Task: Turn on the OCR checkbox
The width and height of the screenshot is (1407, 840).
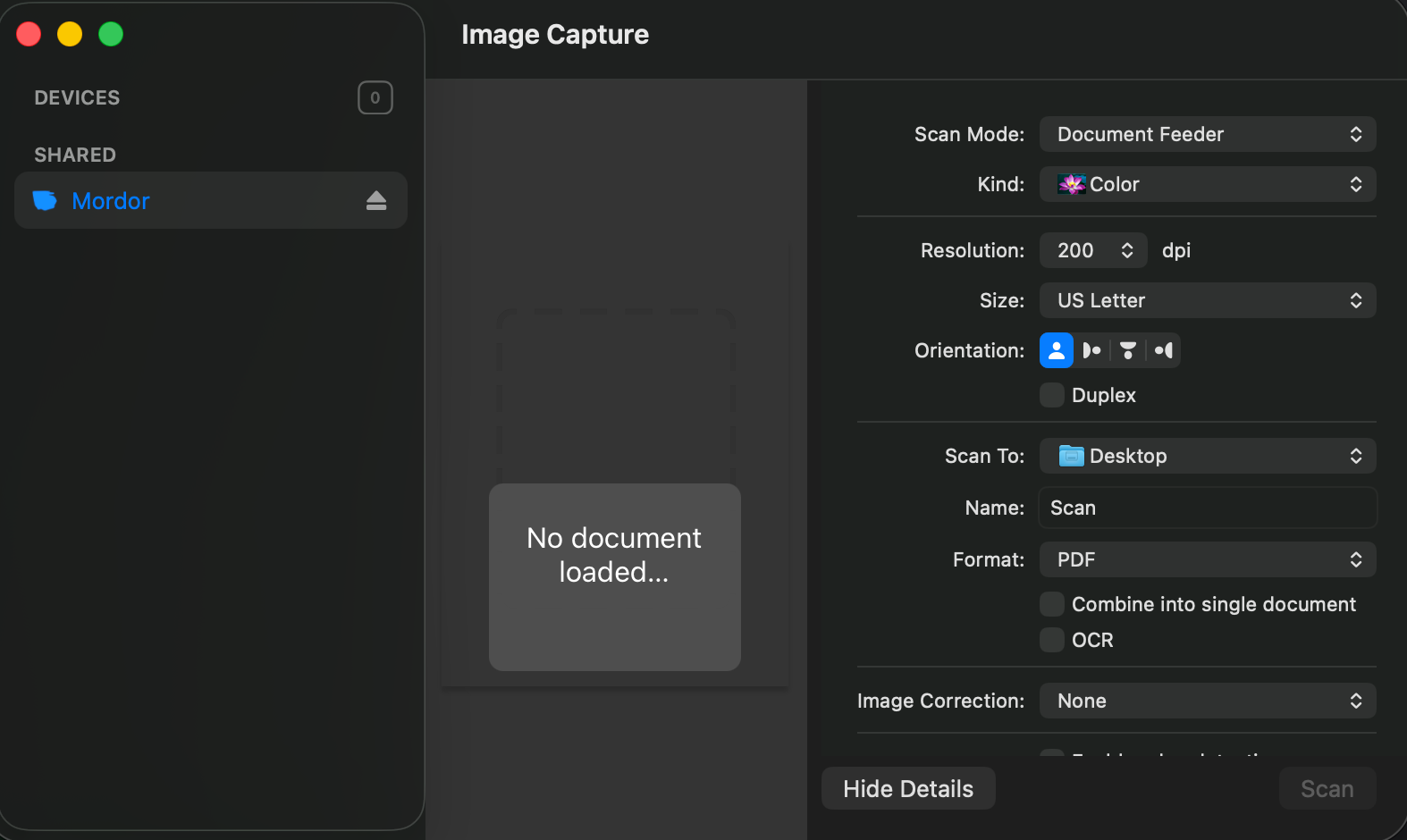Action: 1052,640
